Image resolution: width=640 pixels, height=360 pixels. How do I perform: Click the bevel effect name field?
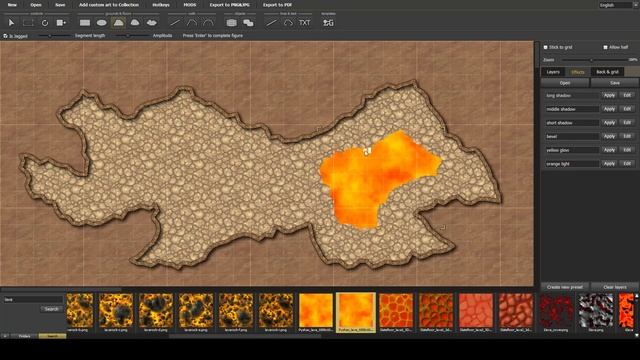coord(571,136)
